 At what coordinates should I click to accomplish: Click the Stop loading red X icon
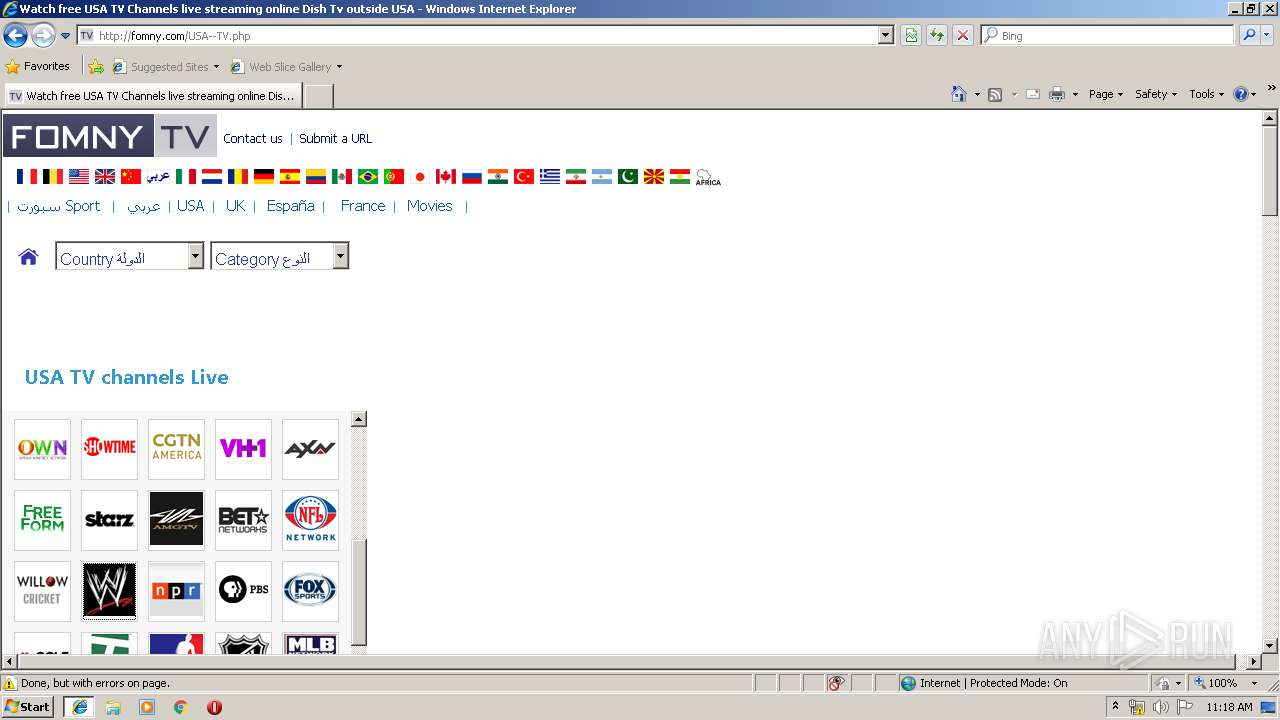pos(962,35)
